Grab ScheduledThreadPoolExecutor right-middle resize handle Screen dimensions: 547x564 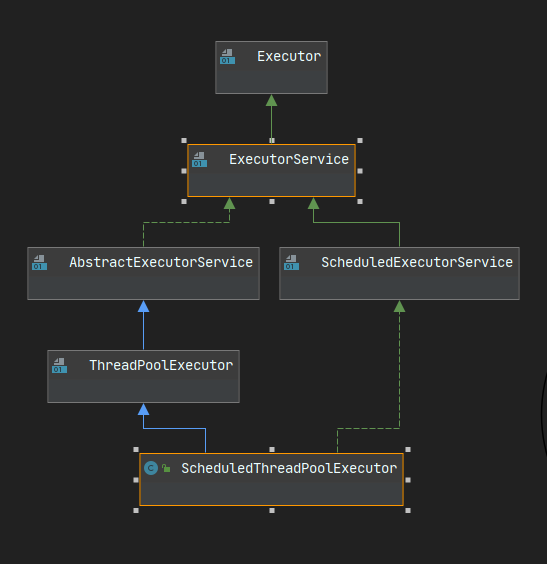408,480
